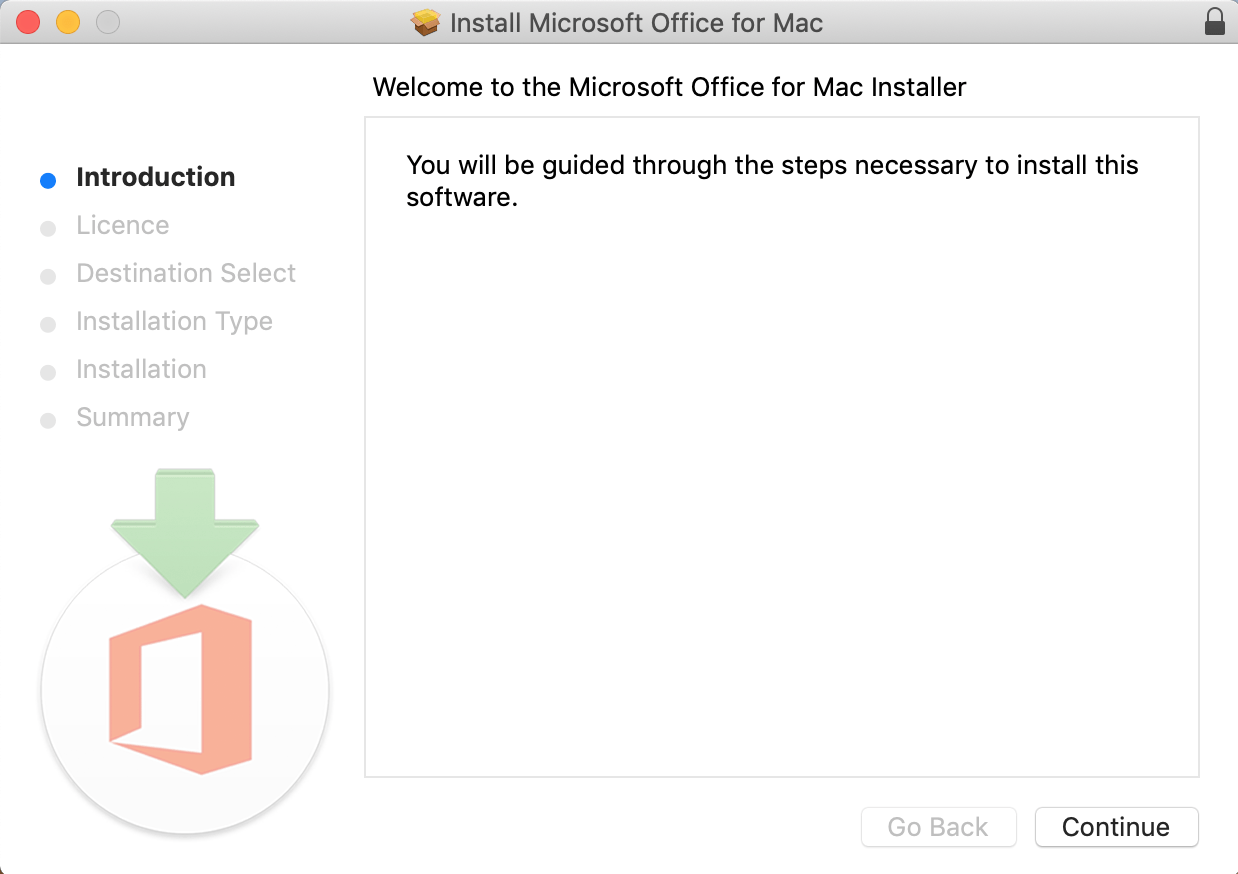Click the Continue button

(x=1116, y=827)
